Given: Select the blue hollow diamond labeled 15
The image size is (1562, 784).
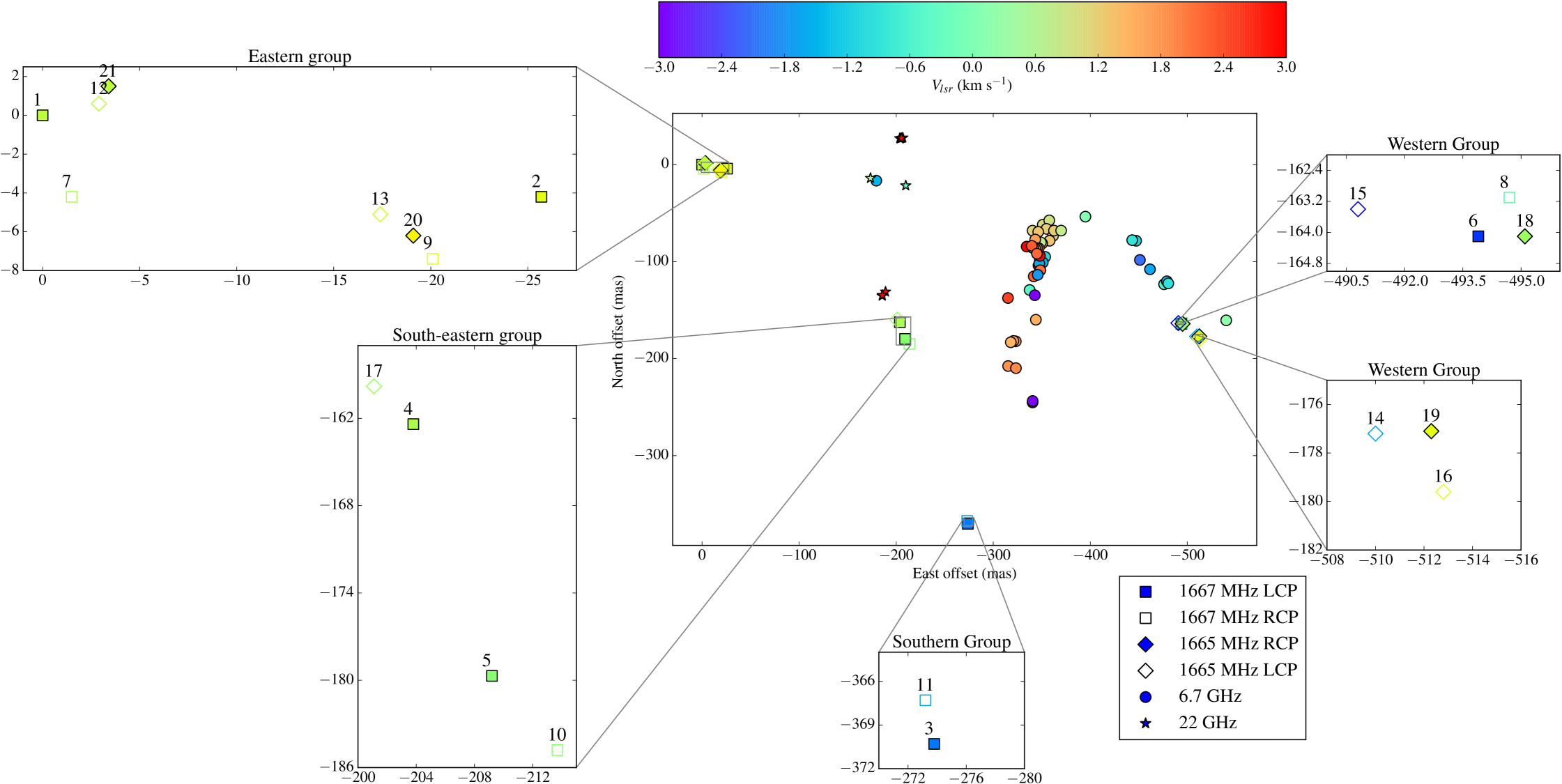Looking at the screenshot, I should [x=1357, y=209].
